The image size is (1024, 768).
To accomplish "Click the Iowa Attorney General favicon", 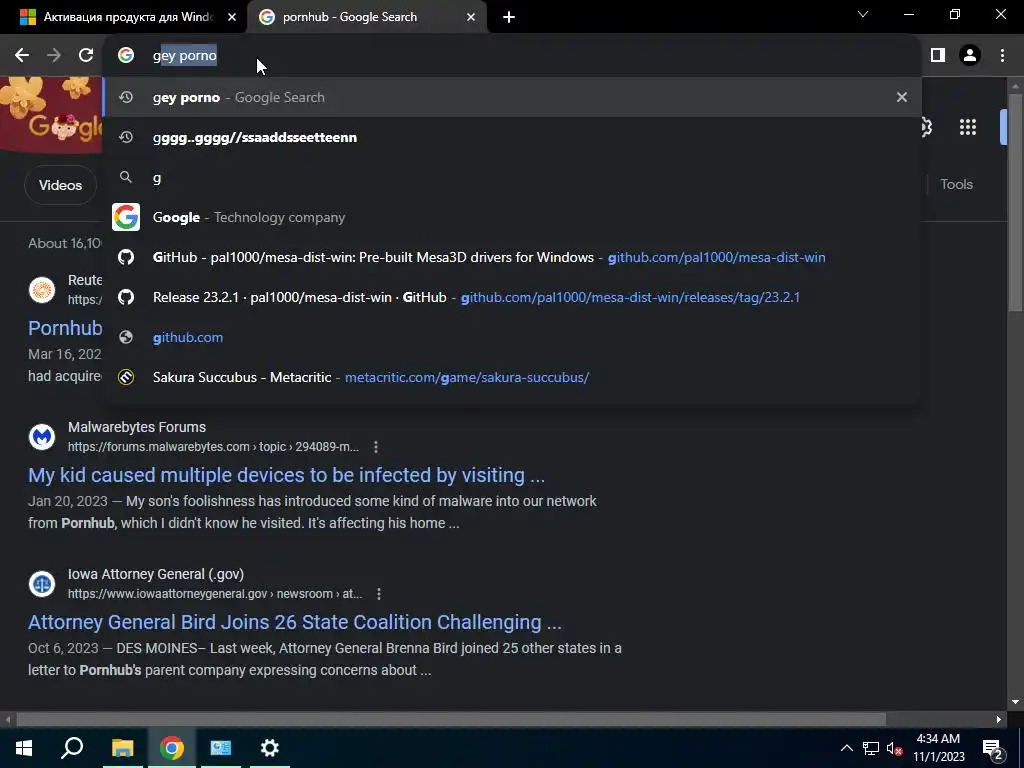I will [x=42, y=583].
